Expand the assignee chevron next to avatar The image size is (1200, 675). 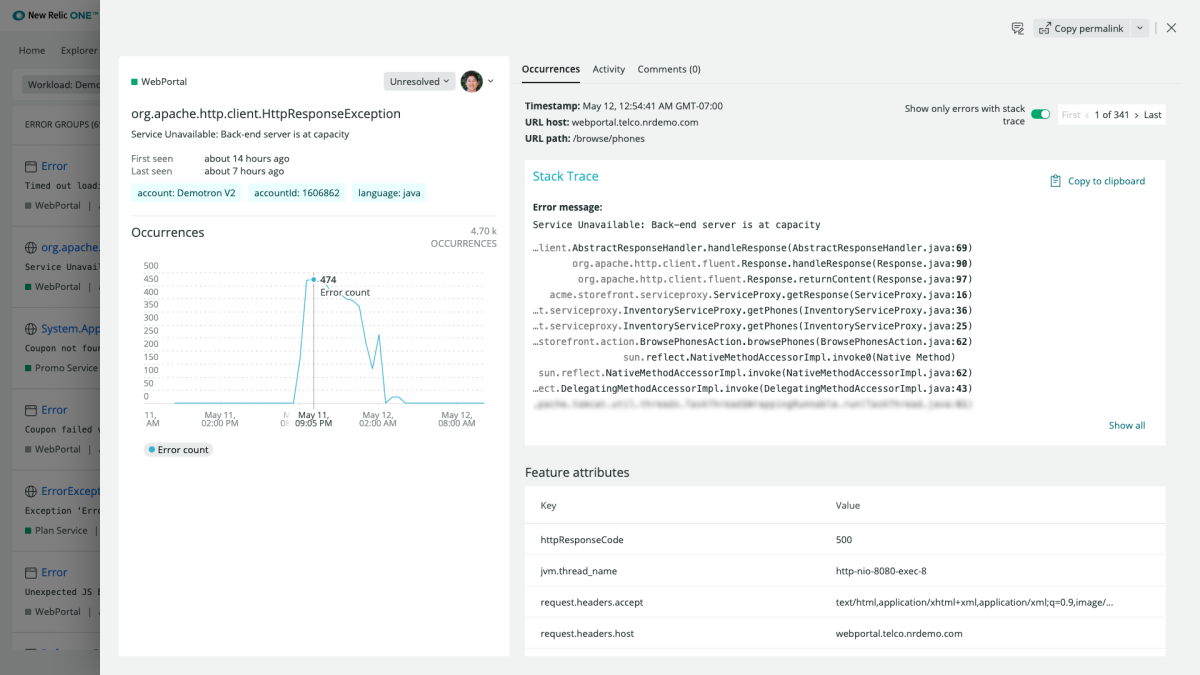[490, 81]
